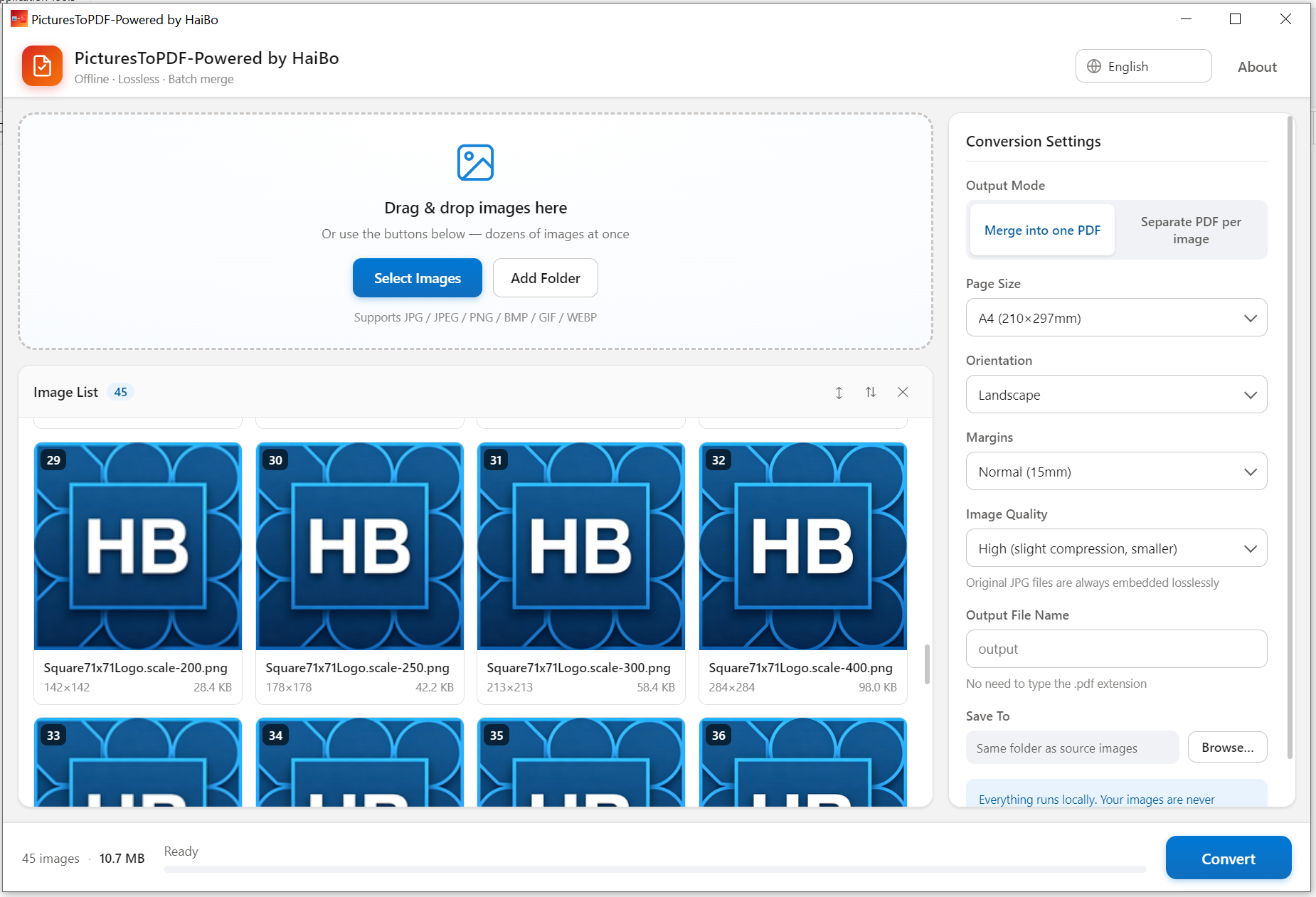Click the 98.0 KB file size text
Screen dimensions: 1316x897
point(878,687)
